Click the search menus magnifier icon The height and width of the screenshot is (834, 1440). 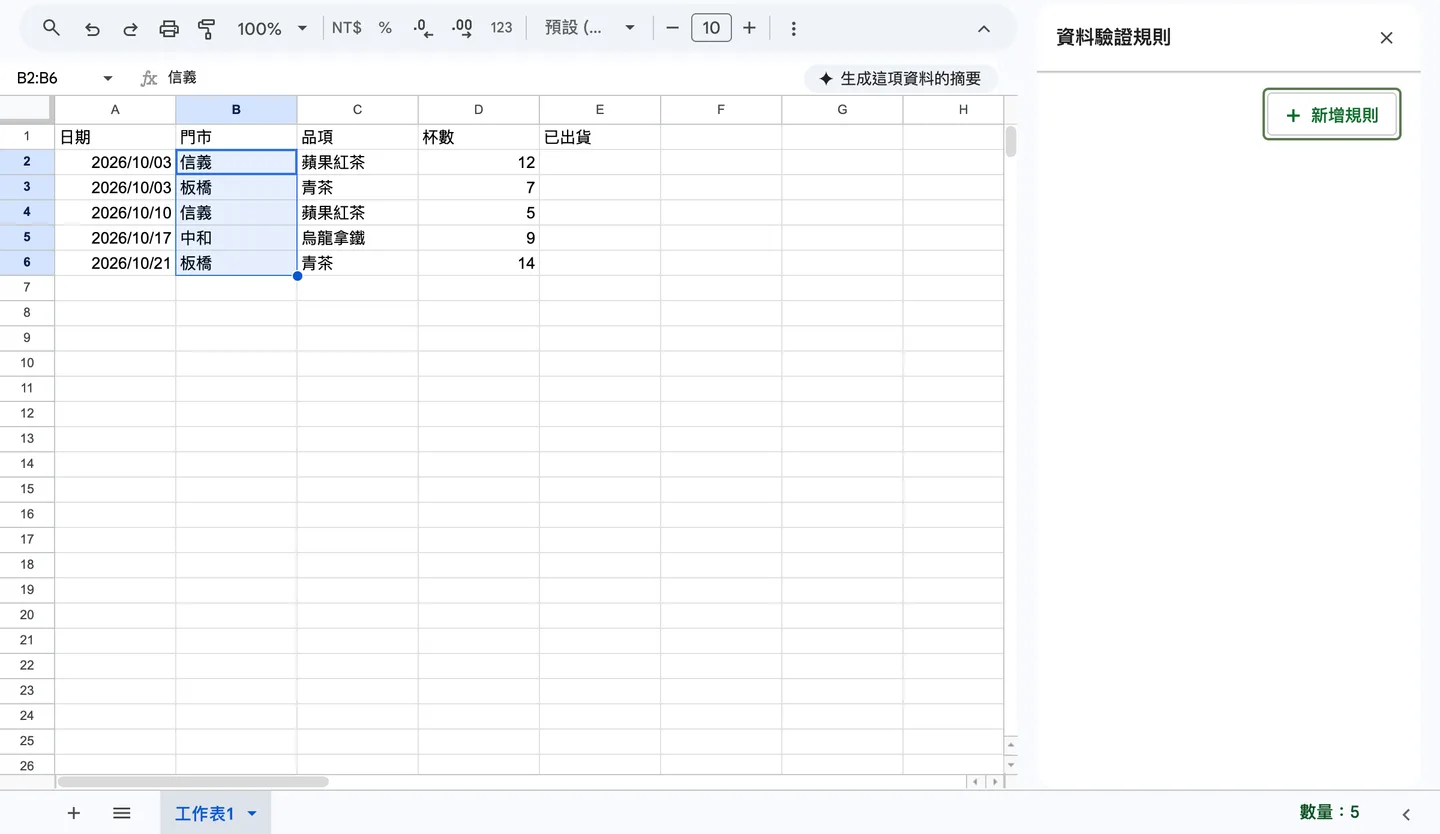pyautogui.click(x=51, y=28)
